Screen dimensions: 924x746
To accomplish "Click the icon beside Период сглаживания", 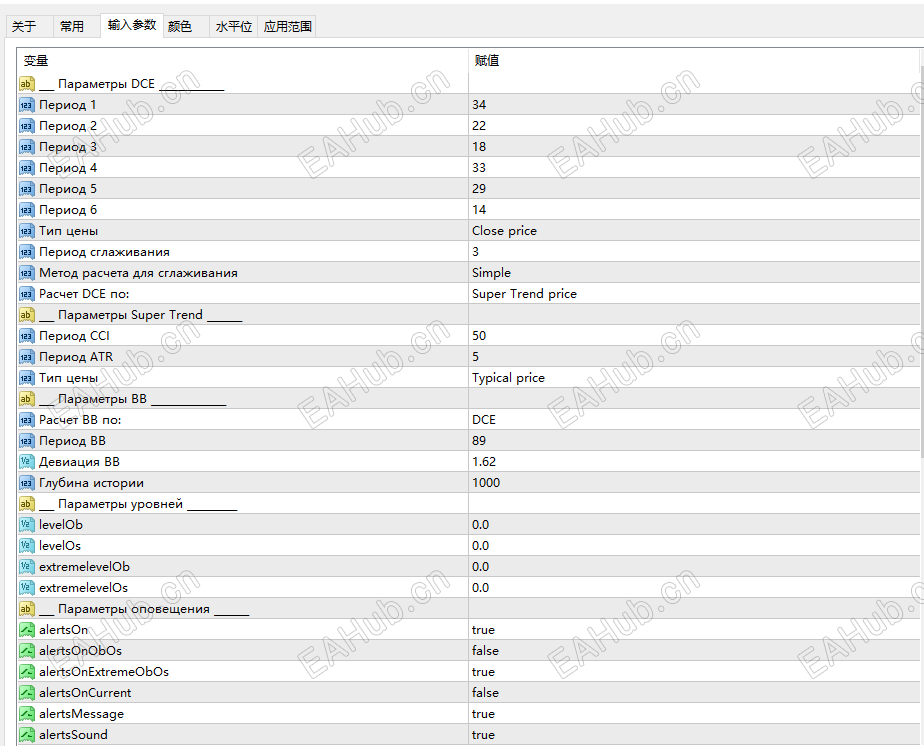I will point(27,252).
